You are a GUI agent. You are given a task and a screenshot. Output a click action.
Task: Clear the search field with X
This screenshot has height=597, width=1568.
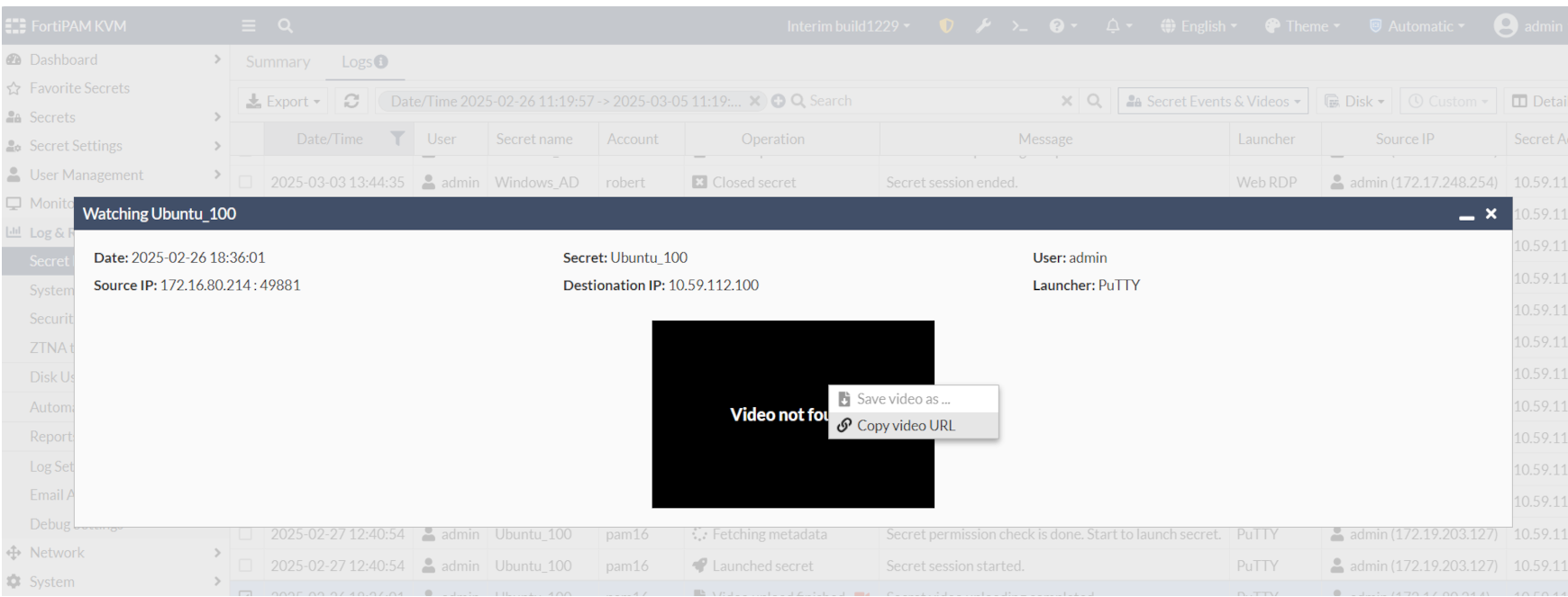click(1067, 101)
